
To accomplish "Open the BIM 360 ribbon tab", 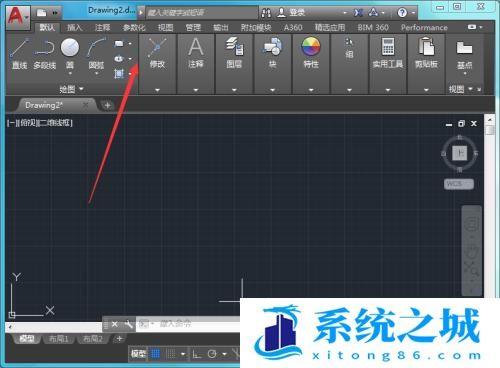I will (x=373, y=27).
